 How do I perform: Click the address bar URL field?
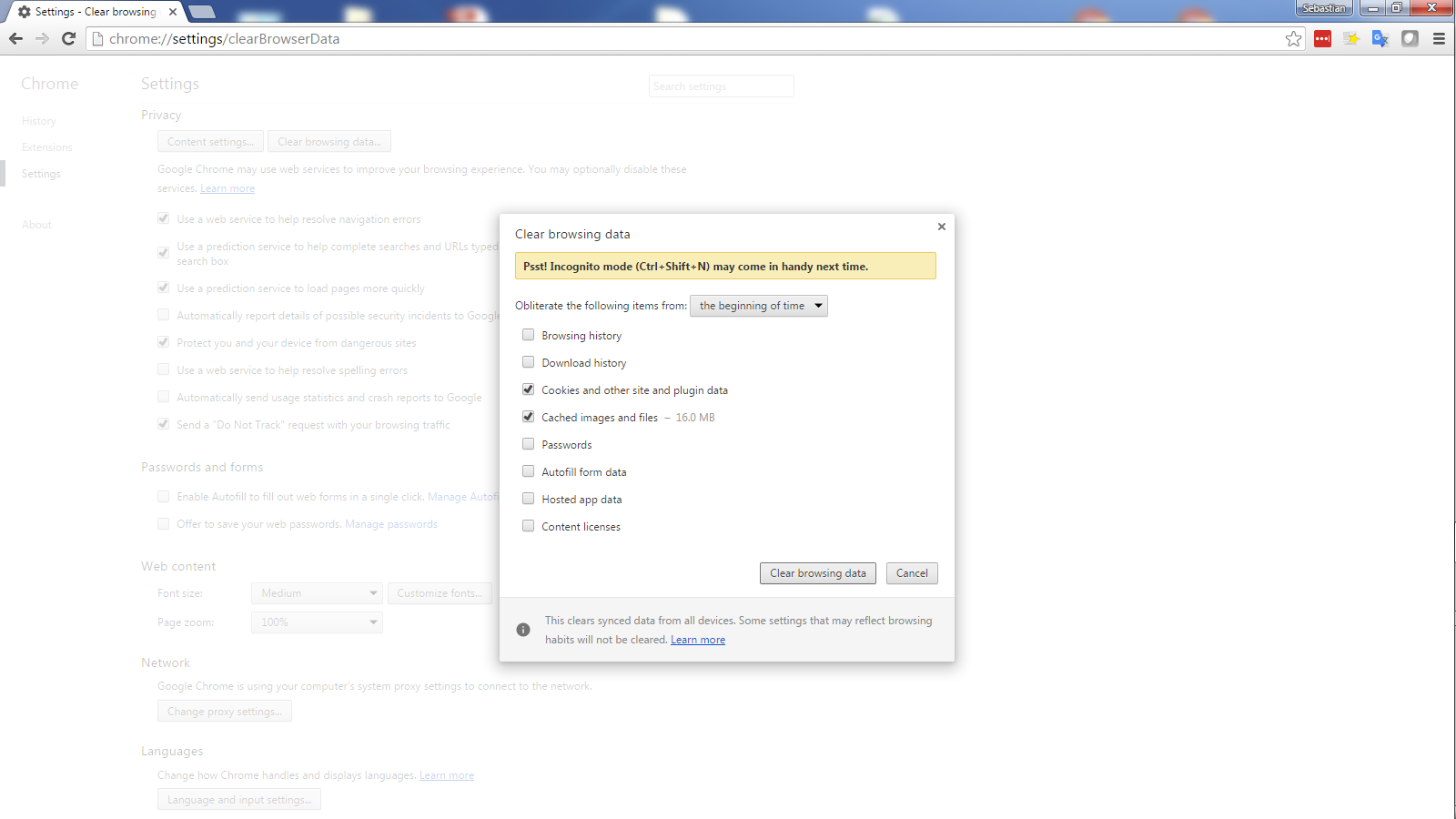tap(637, 38)
